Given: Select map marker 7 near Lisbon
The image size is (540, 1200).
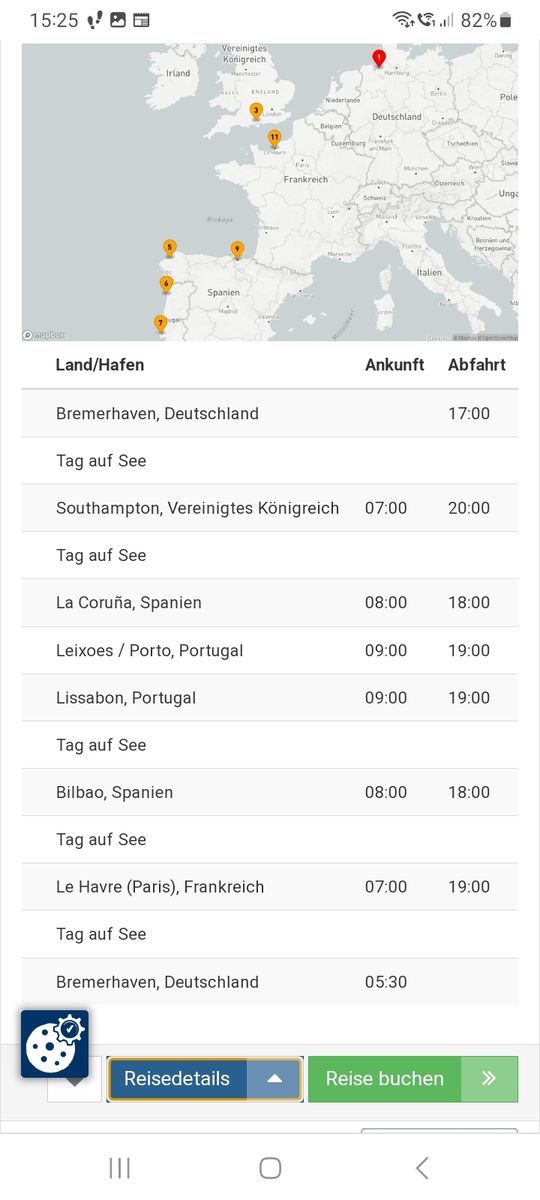Looking at the screenshot, I should pyautogui.click(x=160, y=323).
